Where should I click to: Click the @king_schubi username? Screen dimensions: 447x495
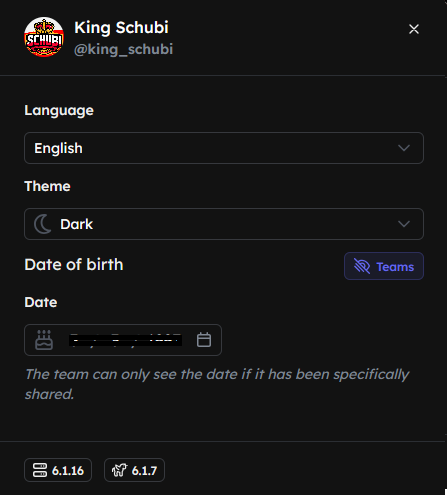click(123, 49)
